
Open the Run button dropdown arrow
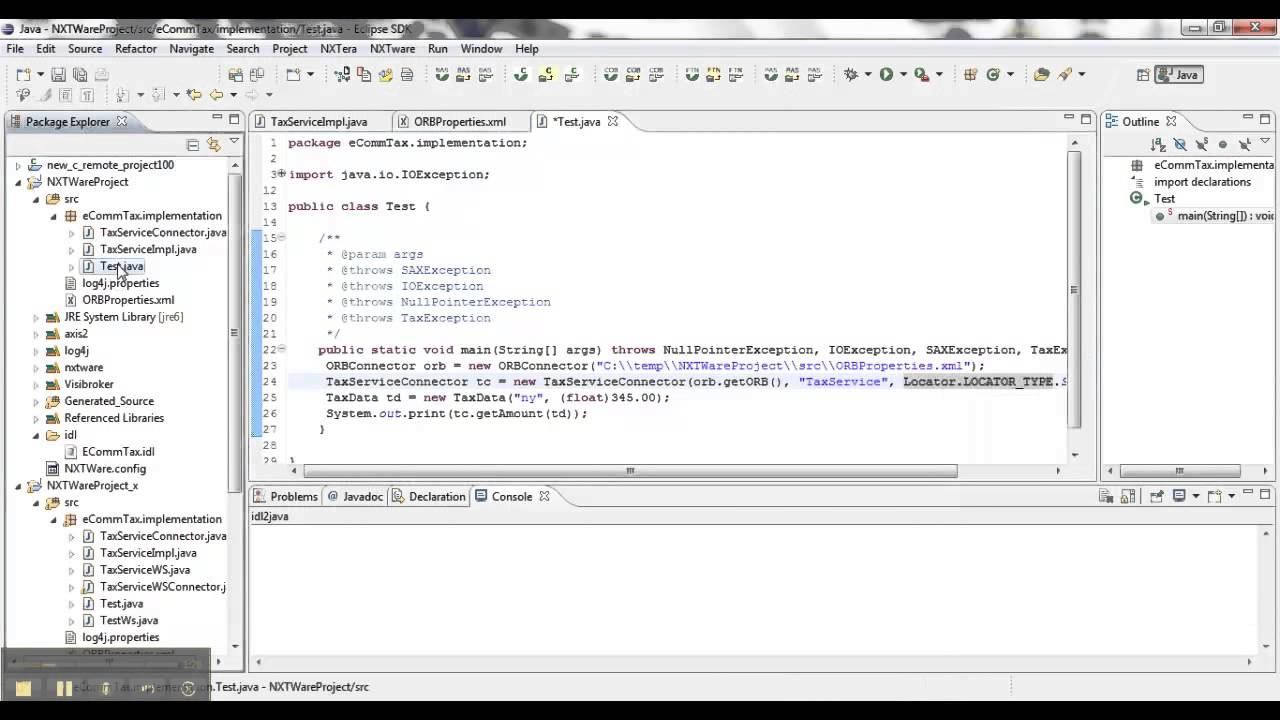point(903,75)
